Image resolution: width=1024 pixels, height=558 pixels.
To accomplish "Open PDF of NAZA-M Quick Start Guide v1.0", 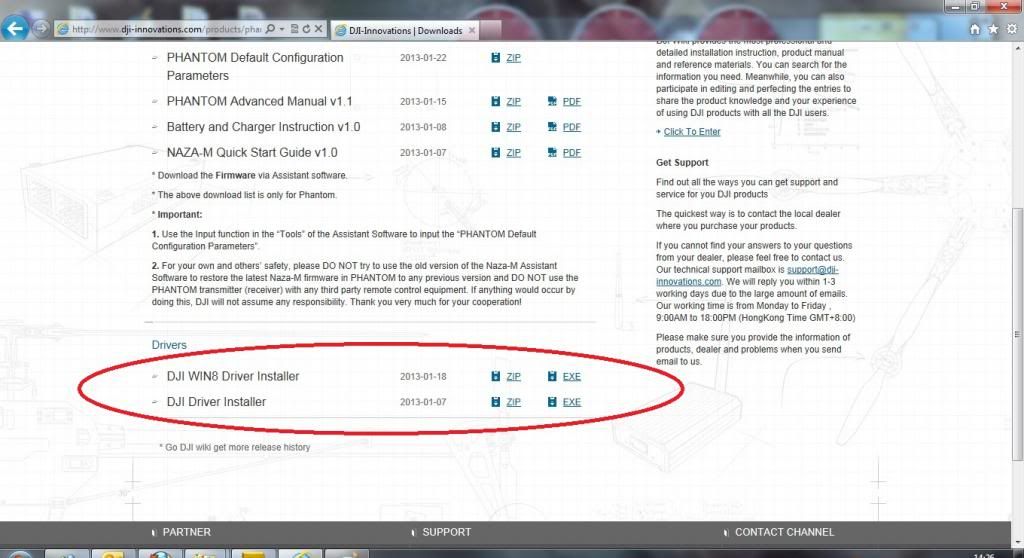I will (571, 152).
